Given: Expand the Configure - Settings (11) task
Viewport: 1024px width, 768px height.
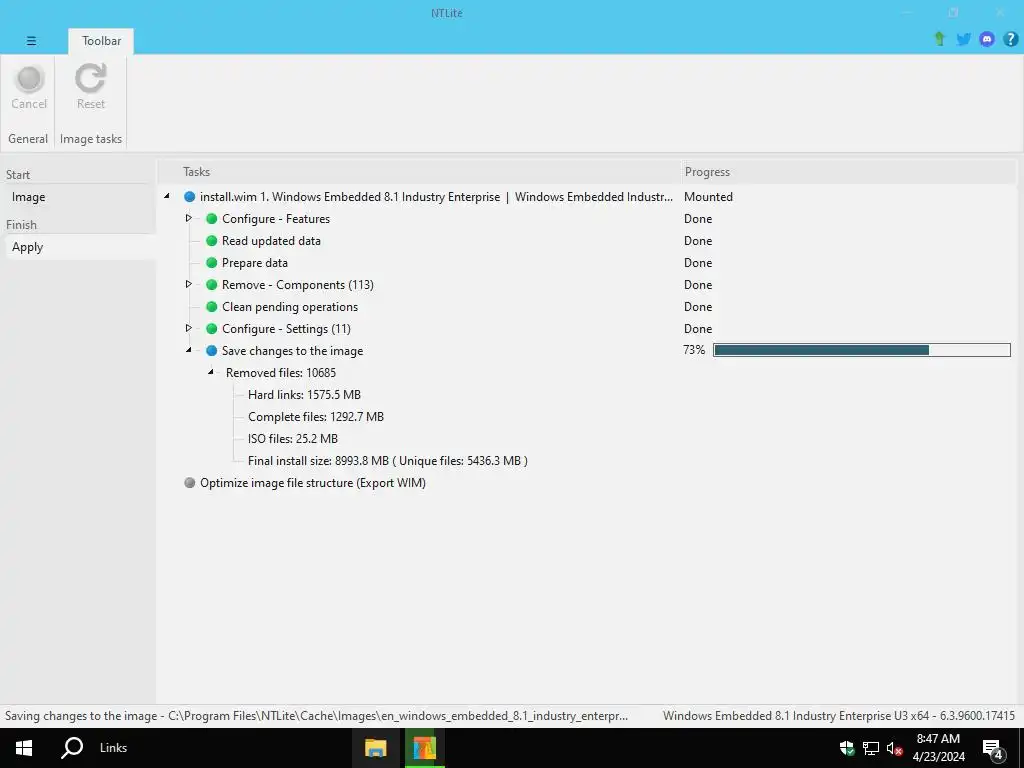Looking at the screenshot, I should [x=189, y=328].
